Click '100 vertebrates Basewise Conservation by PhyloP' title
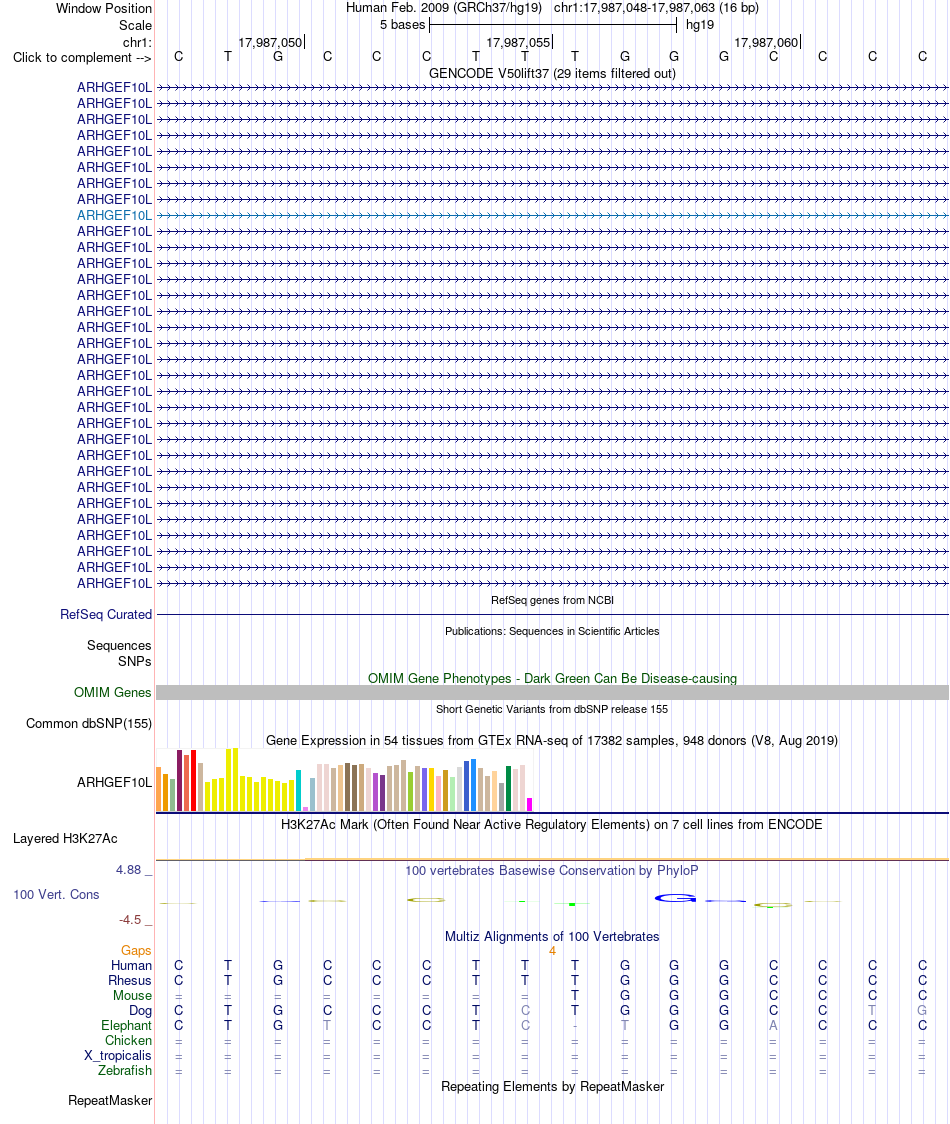This screenshot has width=950, height=1124. 552,870
